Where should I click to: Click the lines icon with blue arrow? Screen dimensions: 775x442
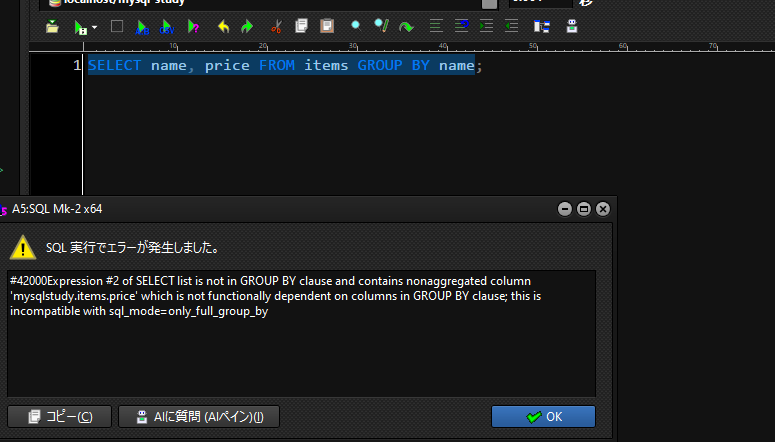pos(461,26)
